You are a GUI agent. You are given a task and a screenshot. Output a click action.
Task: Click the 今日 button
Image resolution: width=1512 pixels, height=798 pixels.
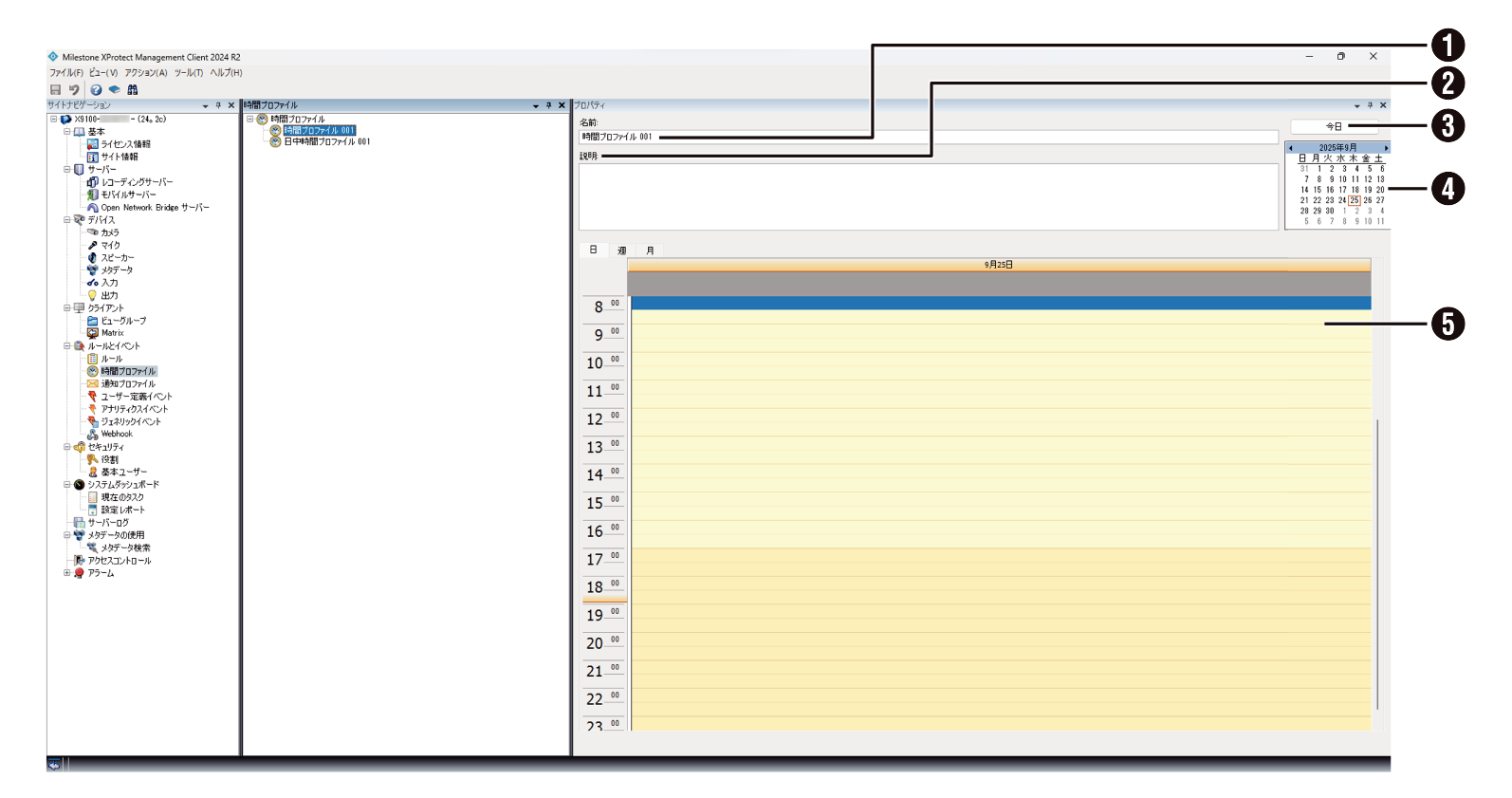coord(1334,126)
